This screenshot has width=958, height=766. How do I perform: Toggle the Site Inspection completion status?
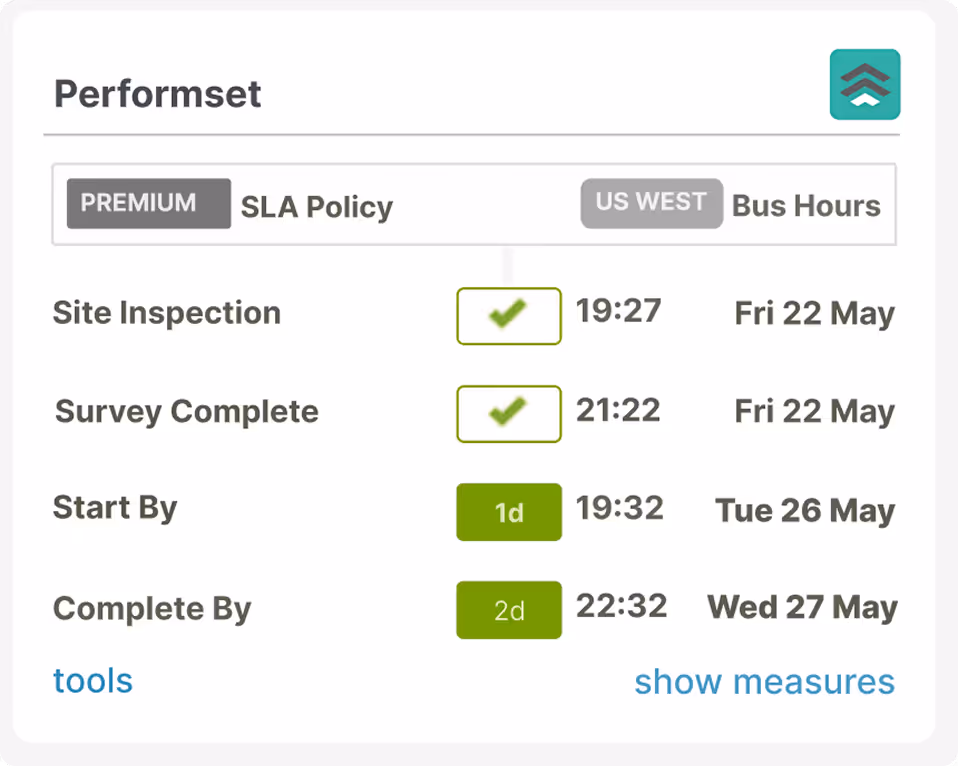click(x=508, y=315)
